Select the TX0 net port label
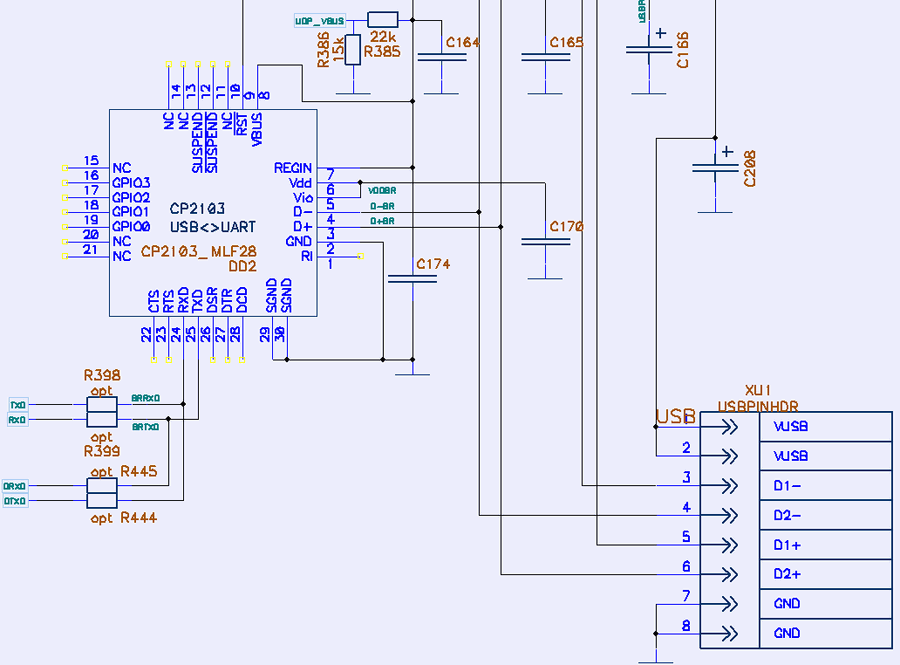This screenshot has height=665, width=900. point(17,404)
